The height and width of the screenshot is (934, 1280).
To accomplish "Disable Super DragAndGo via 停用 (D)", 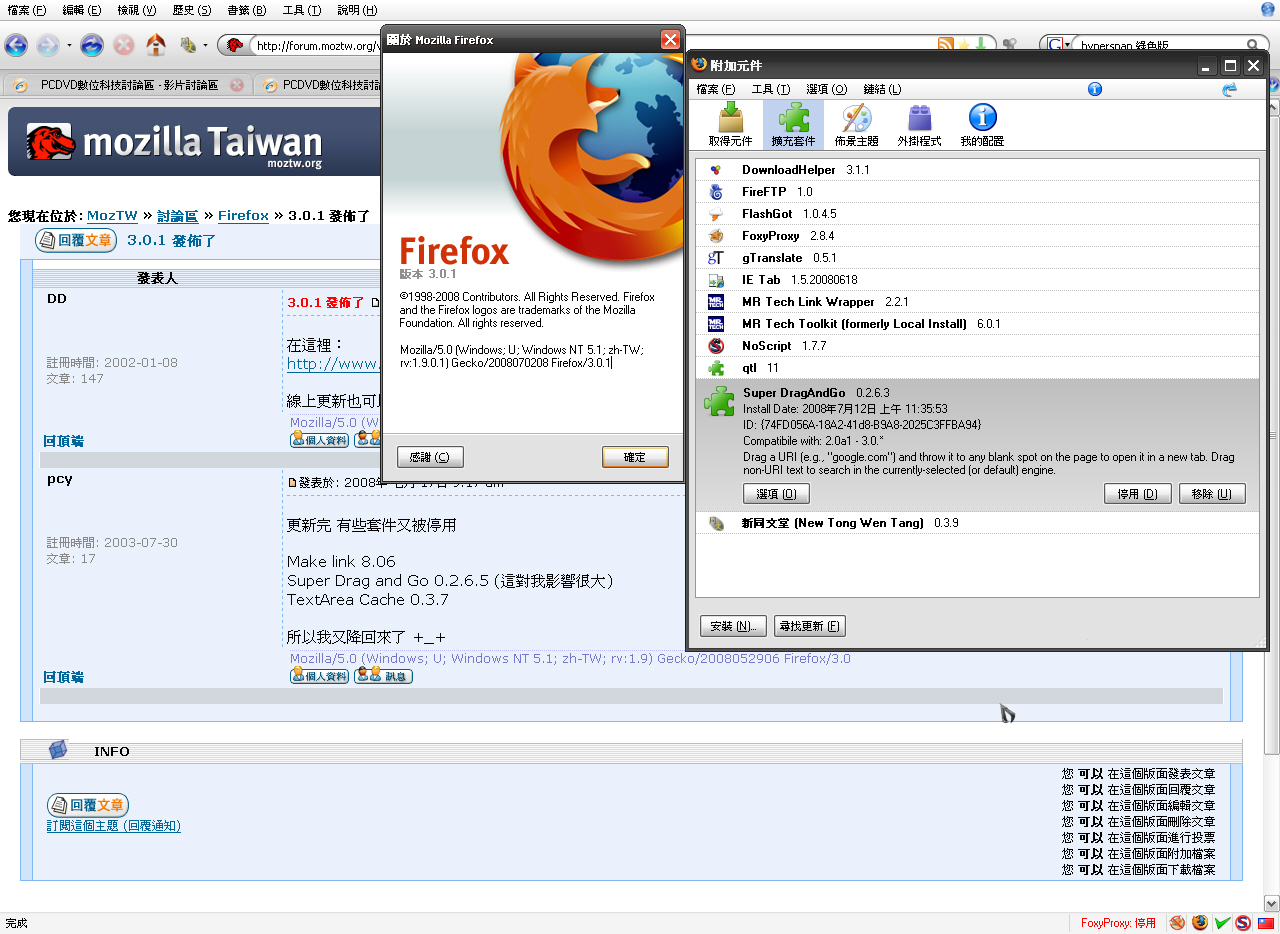I will tap(1137, 494).
